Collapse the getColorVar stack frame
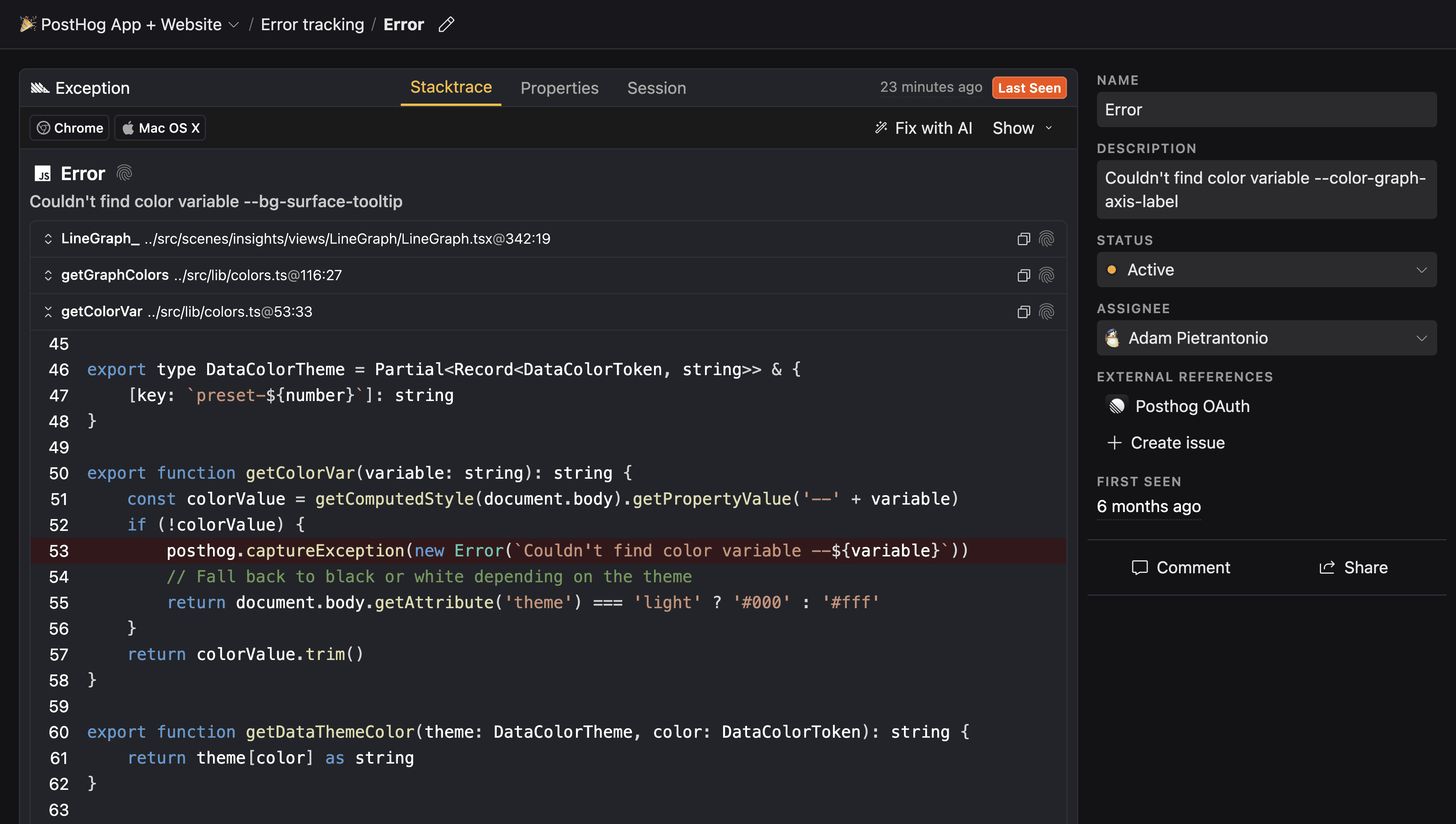Image resolution: width=1456 pixels, height=824 pixels. click(48, 312)
